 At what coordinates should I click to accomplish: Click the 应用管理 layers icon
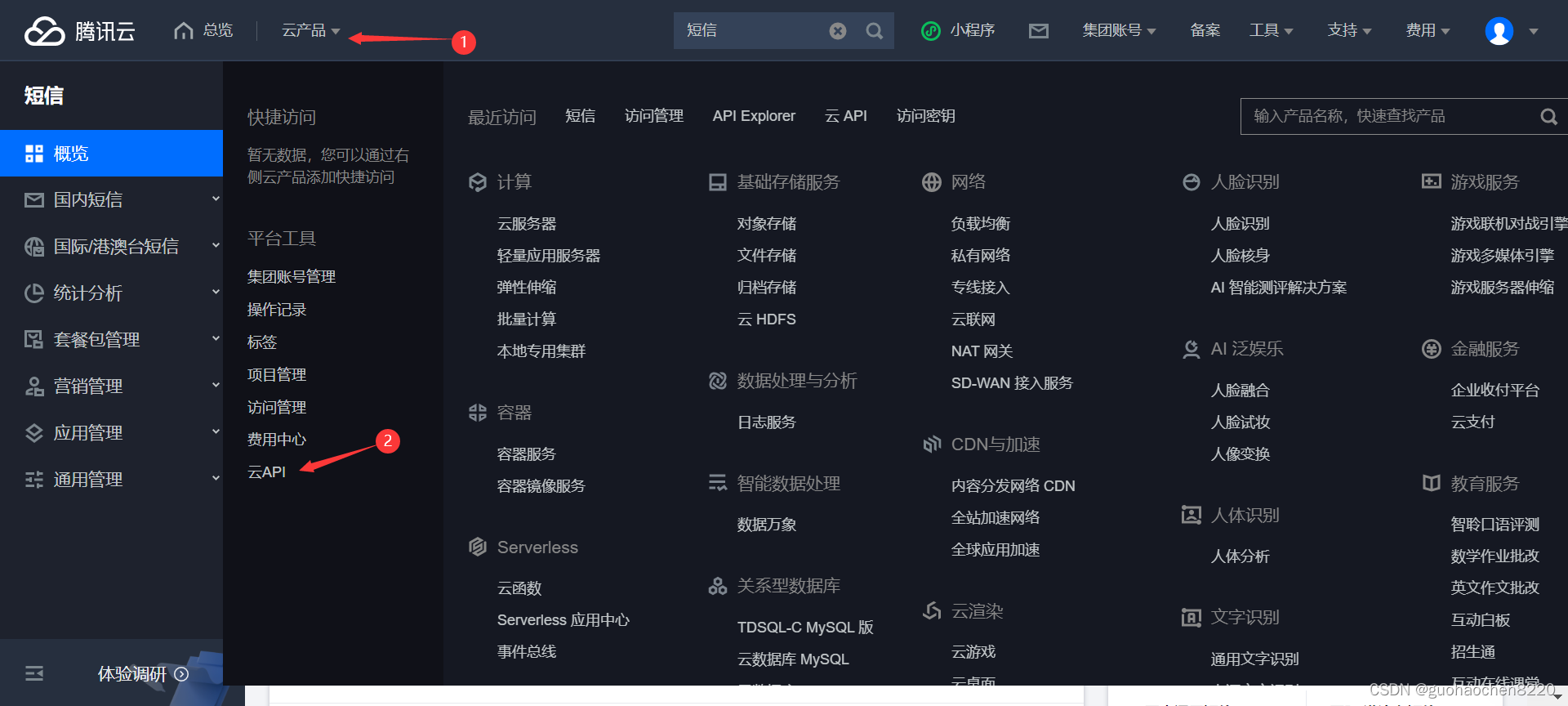tap(34, 433)
